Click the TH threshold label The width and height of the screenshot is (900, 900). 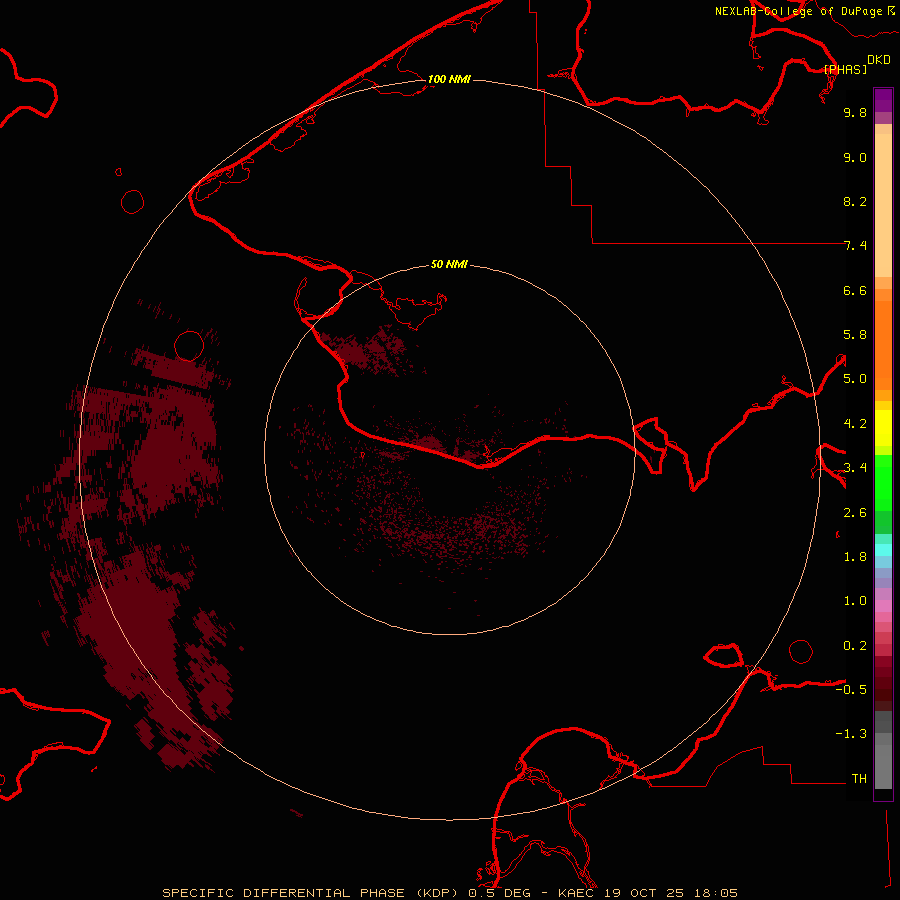point(859,779)
